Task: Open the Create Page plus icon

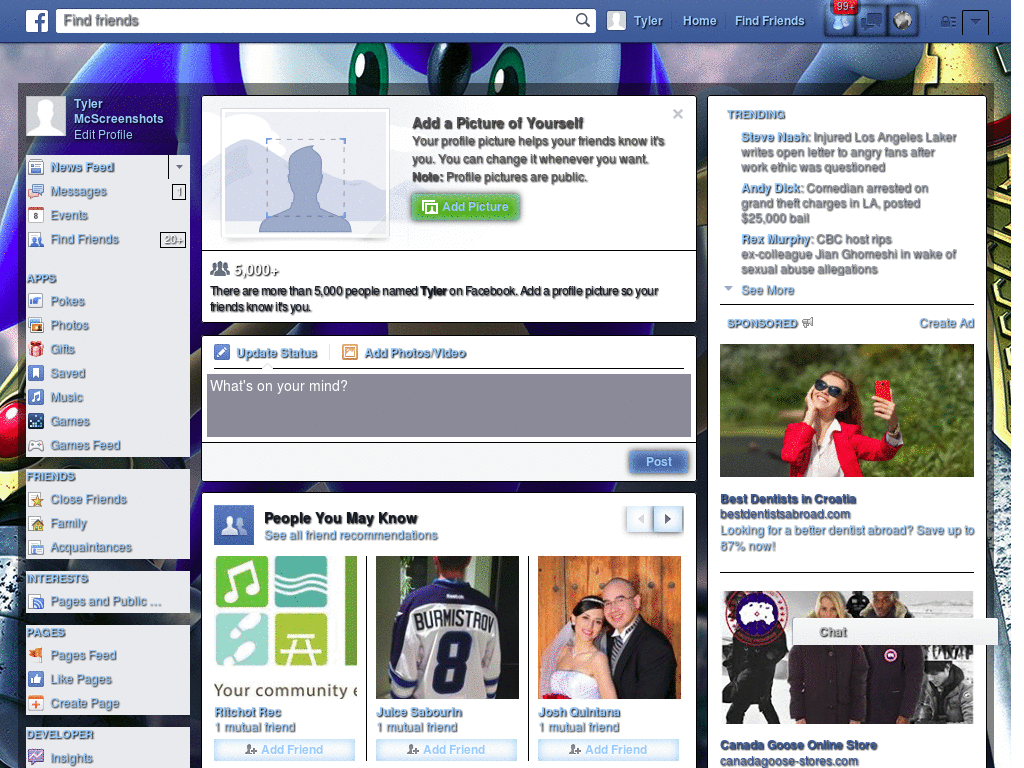Action: (36, 703)
